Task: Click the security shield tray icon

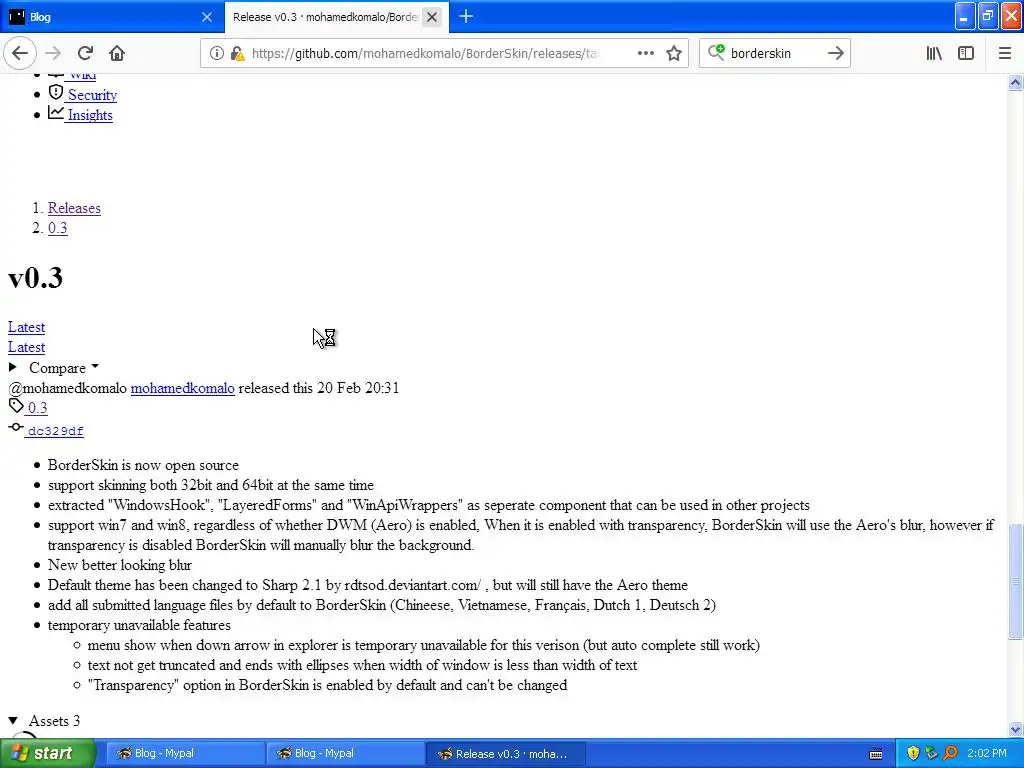Action: pyautogui.click(x=913, y=753)
